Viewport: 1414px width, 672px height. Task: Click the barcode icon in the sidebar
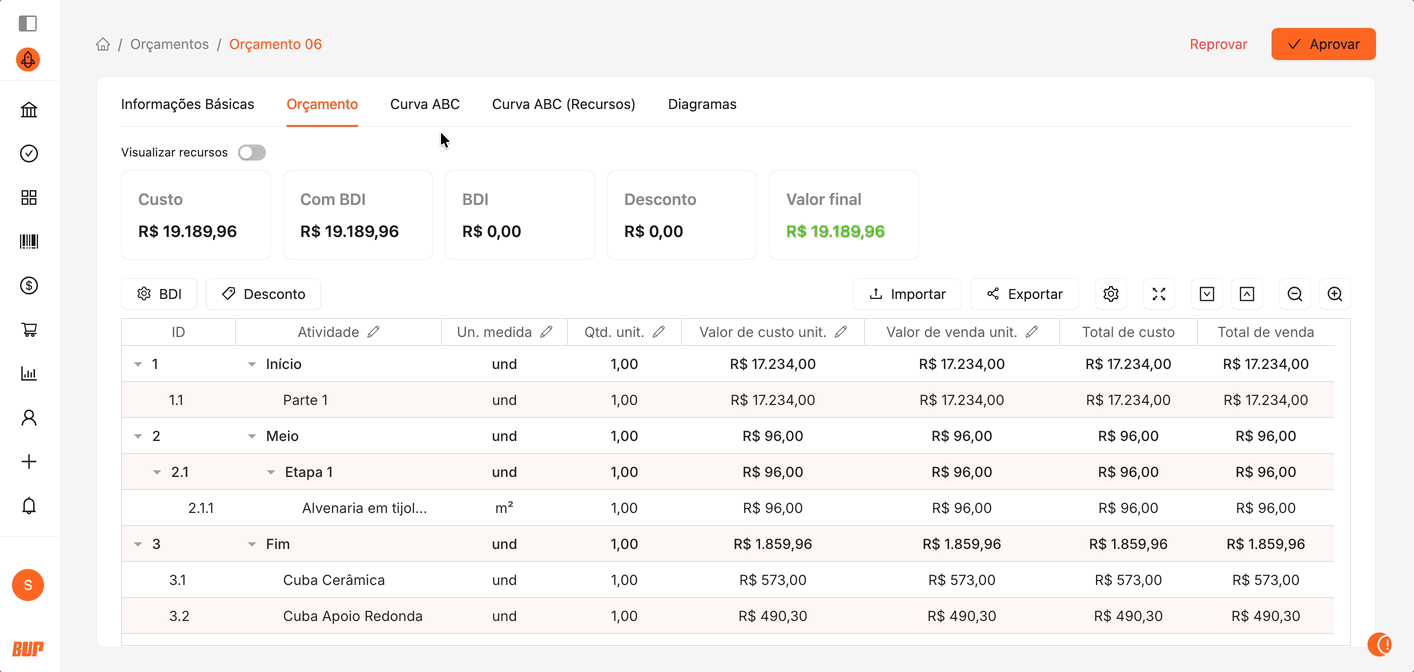[x=29, y=242]
